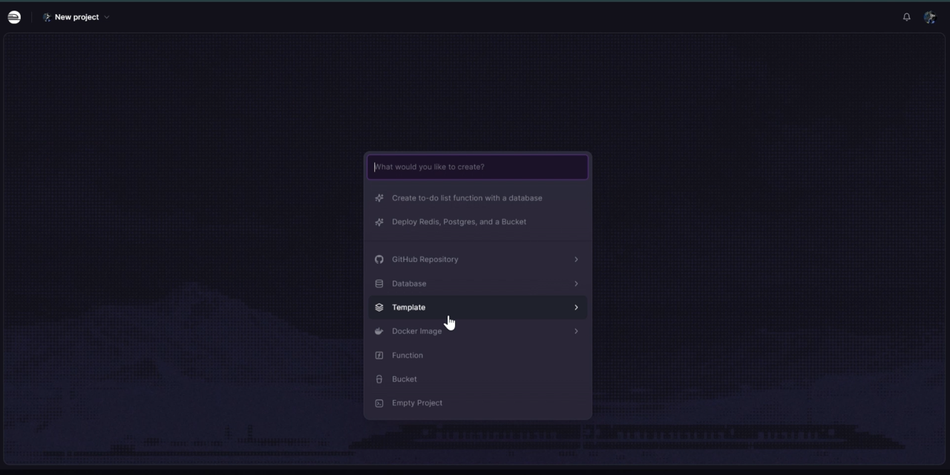Select 'Deploy Redis, Postgres, and a Bucket'
Viewport: 950px width, 475px height.
(x=477, y=222)
